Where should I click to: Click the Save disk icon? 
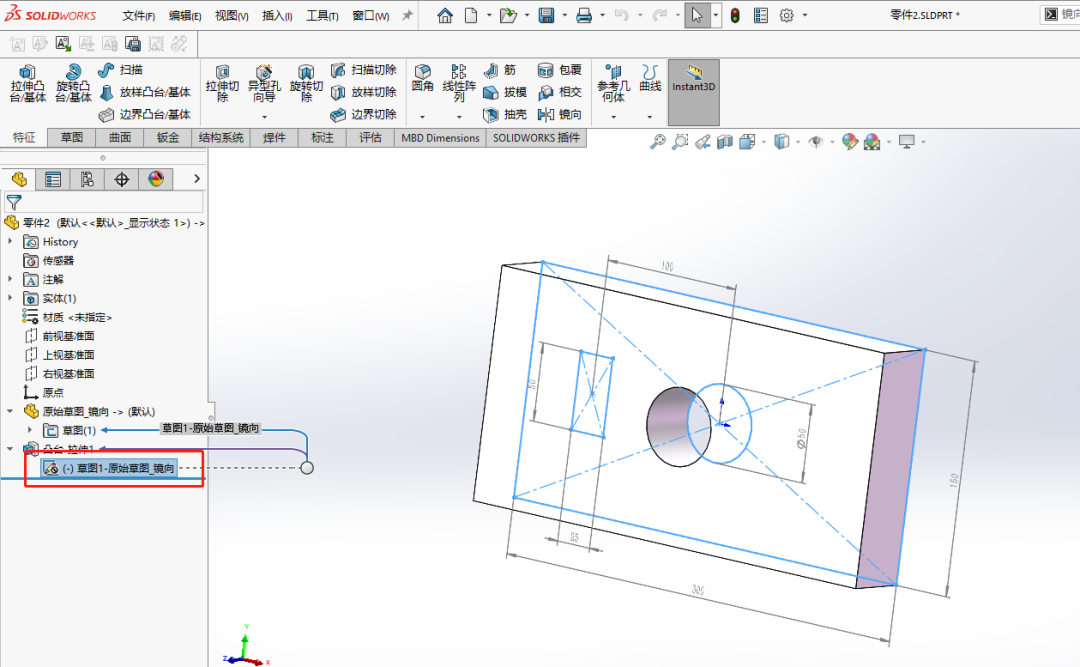(546, 15)
